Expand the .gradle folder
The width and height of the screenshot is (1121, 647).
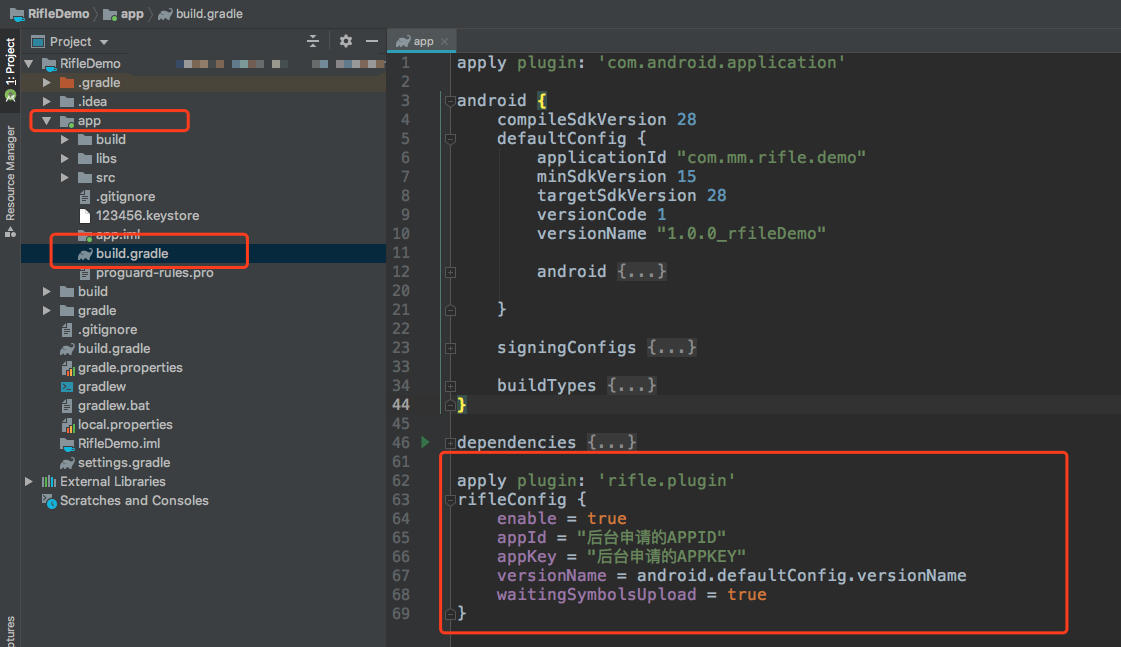point(47,83)
